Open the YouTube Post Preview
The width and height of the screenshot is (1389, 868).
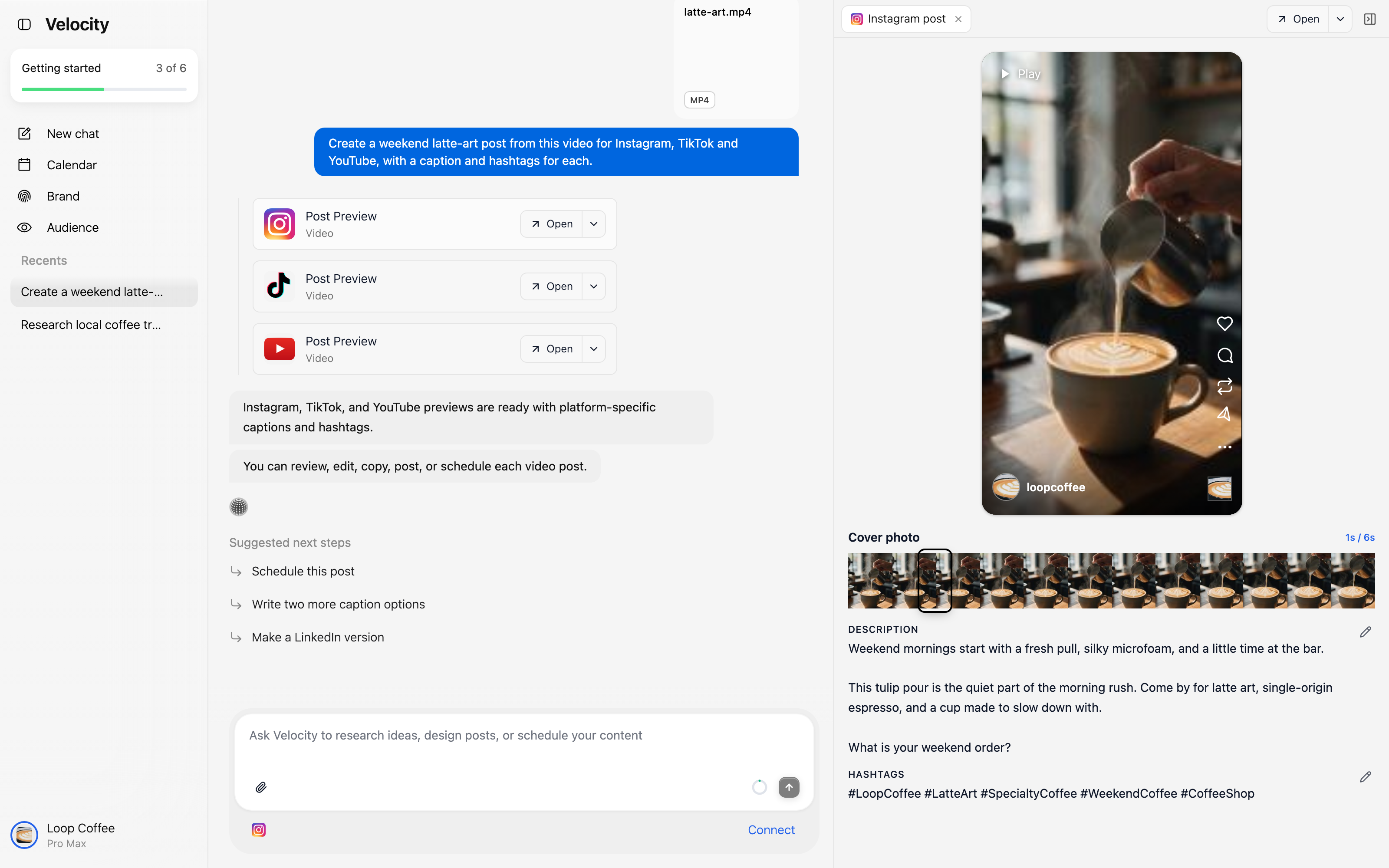(551, 349)
